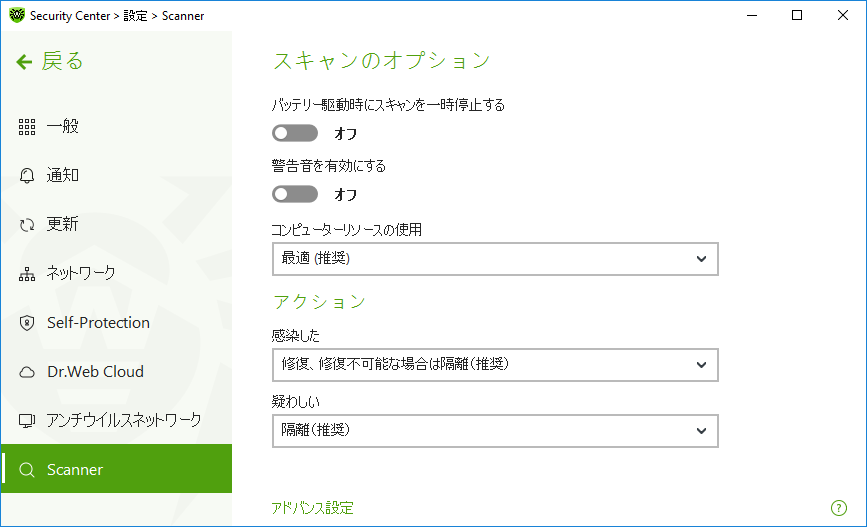Click the 通知 bell icon
Viewport: 867px width, 527px height.
[x=27, y=175]
